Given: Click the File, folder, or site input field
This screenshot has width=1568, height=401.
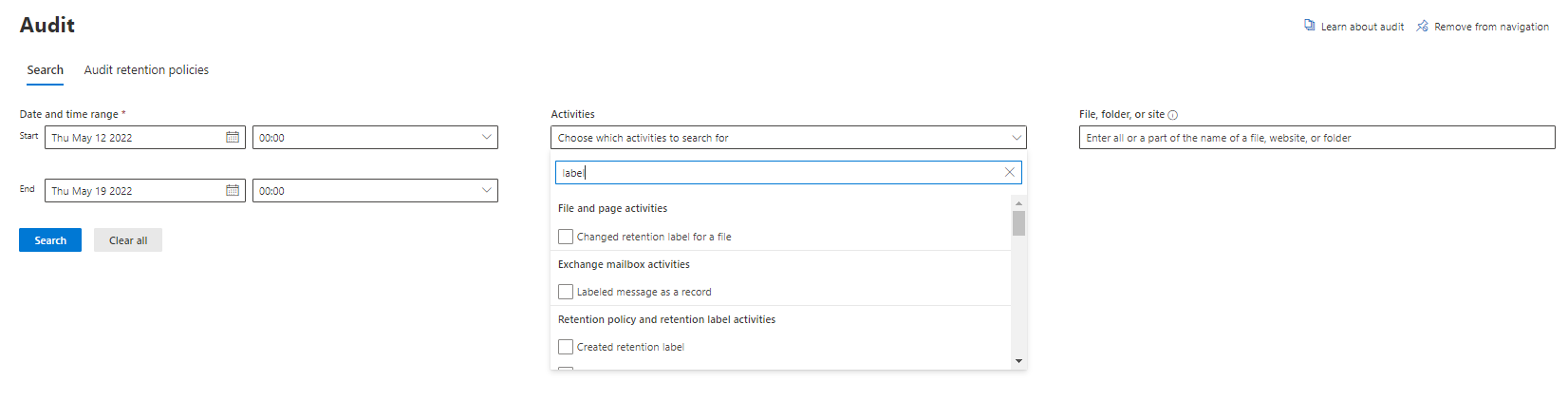Looking at the screenshot, I should 1316,138.
